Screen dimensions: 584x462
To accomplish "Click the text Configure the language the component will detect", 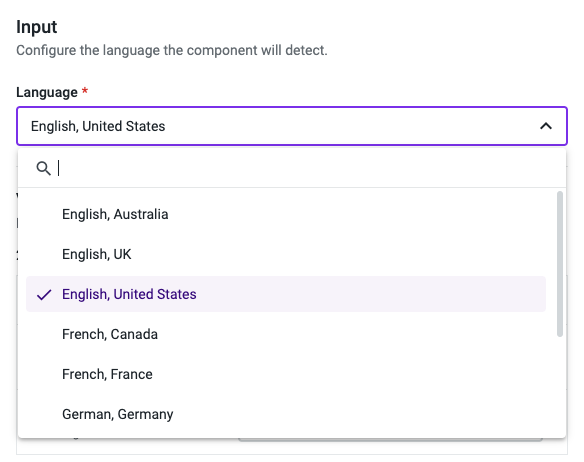I will (172, 50).
